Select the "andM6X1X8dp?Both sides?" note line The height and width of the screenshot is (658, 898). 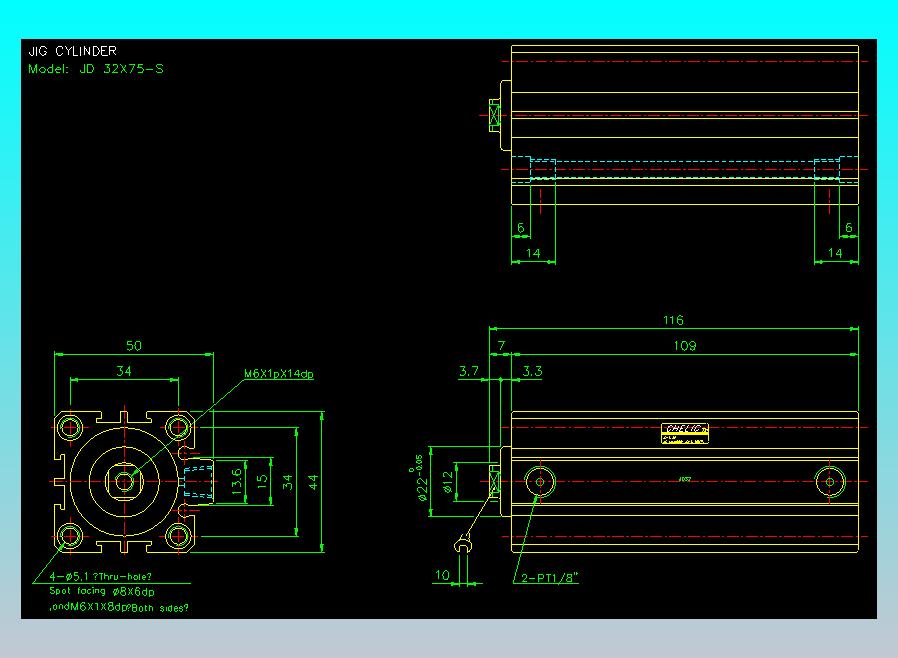(119, 607)
